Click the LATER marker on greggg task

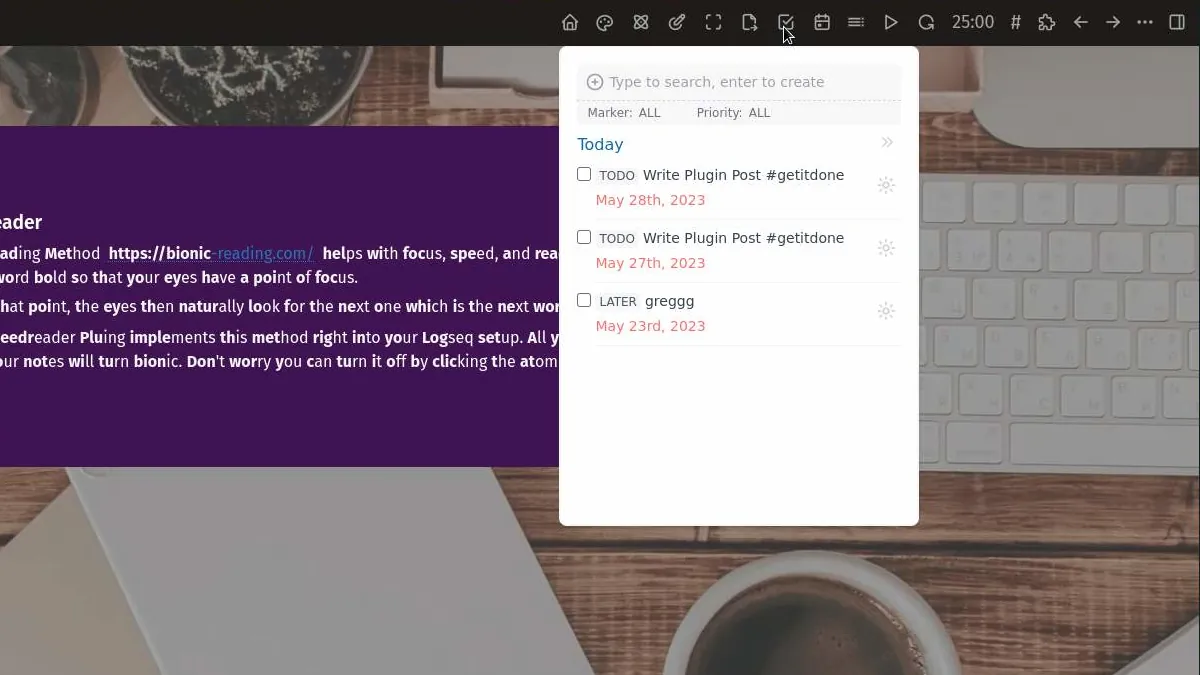click(x=618, y=301)
